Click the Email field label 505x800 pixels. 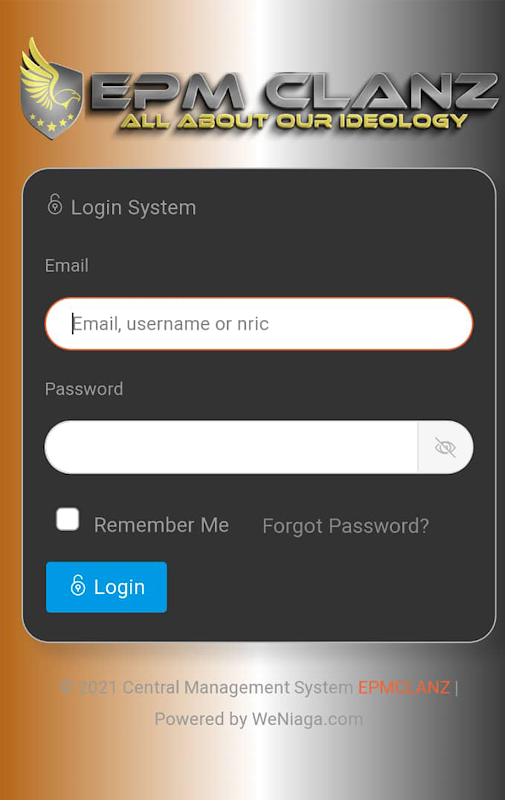(67, 265)
